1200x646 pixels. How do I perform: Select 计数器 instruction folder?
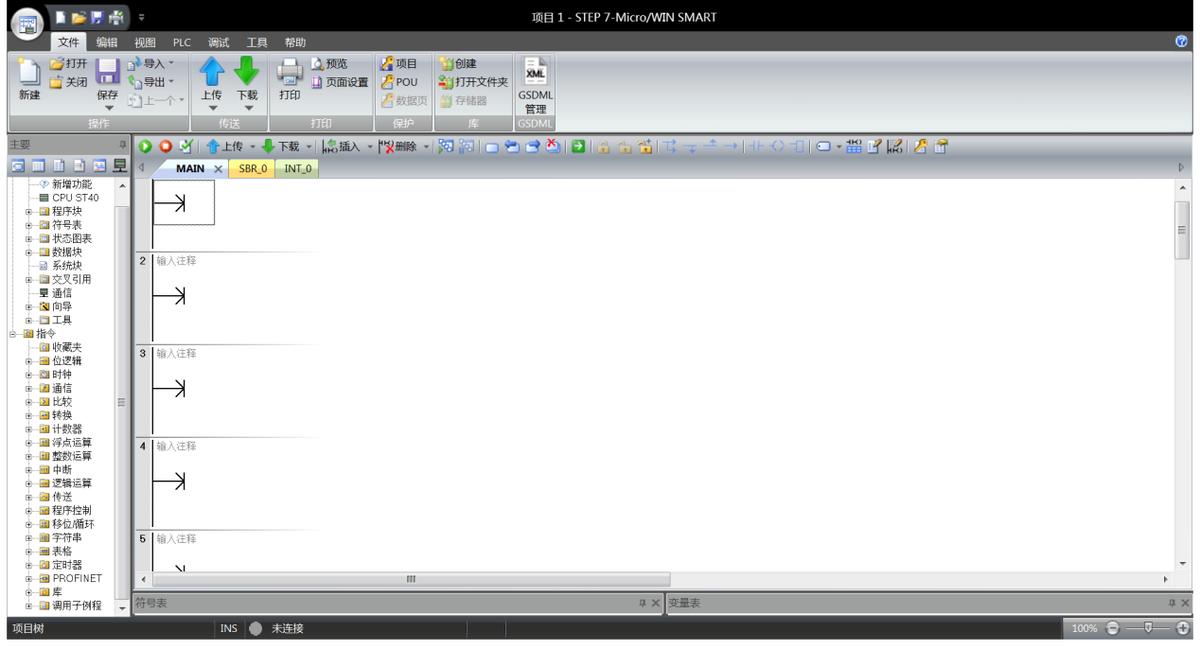60,428
